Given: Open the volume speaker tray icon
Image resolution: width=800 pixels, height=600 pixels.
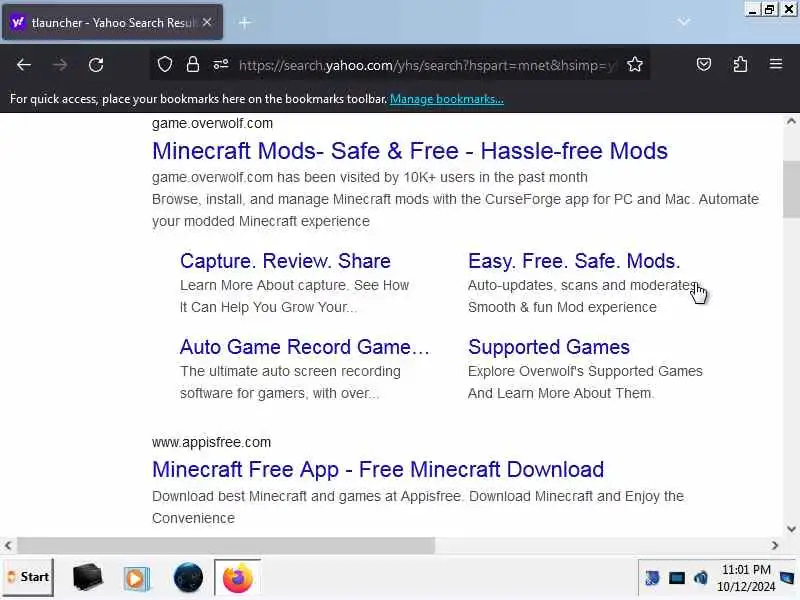Looking at the screenshot, I should click(x=700, y=578).
